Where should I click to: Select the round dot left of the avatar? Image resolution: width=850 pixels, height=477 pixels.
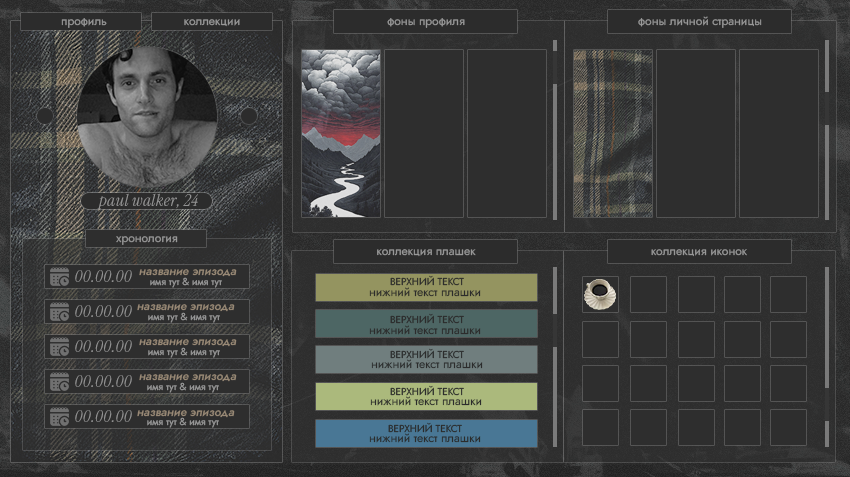pos(45,116)
